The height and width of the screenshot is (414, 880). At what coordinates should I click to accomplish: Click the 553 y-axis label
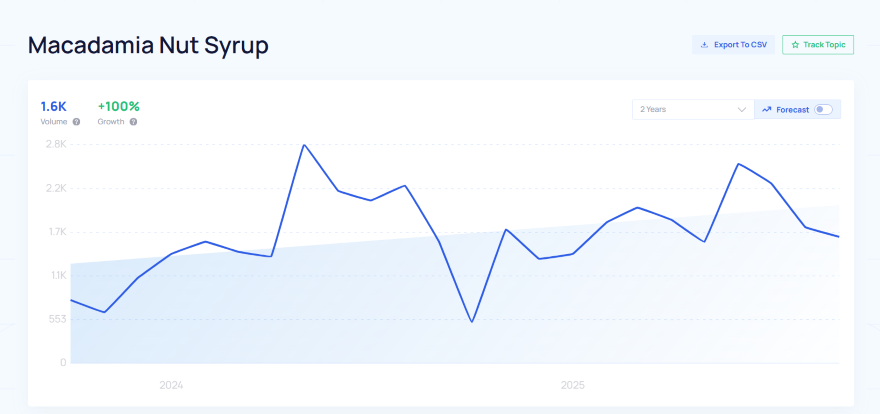(57, 319)
